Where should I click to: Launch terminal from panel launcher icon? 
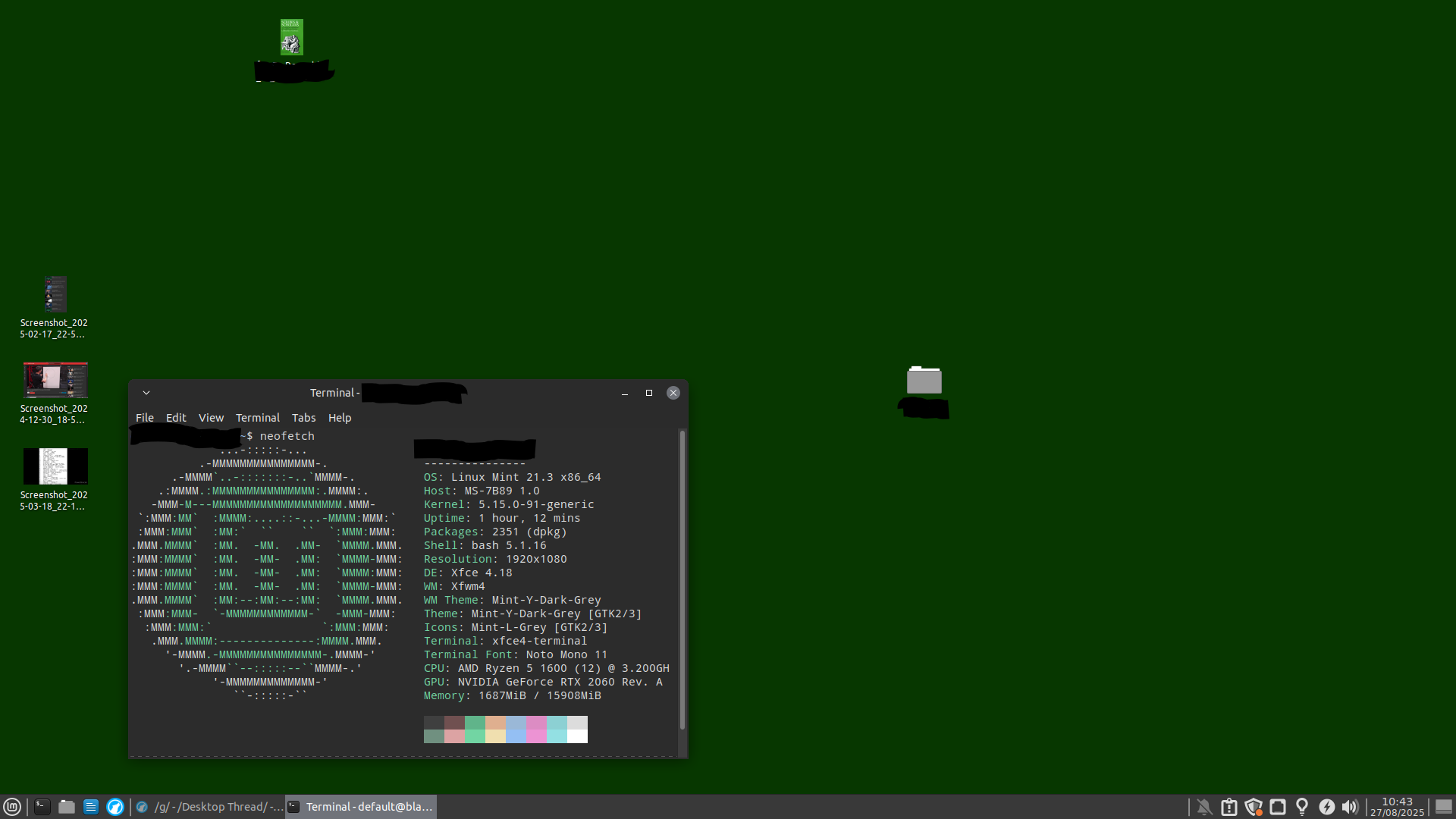pos(42,807)
